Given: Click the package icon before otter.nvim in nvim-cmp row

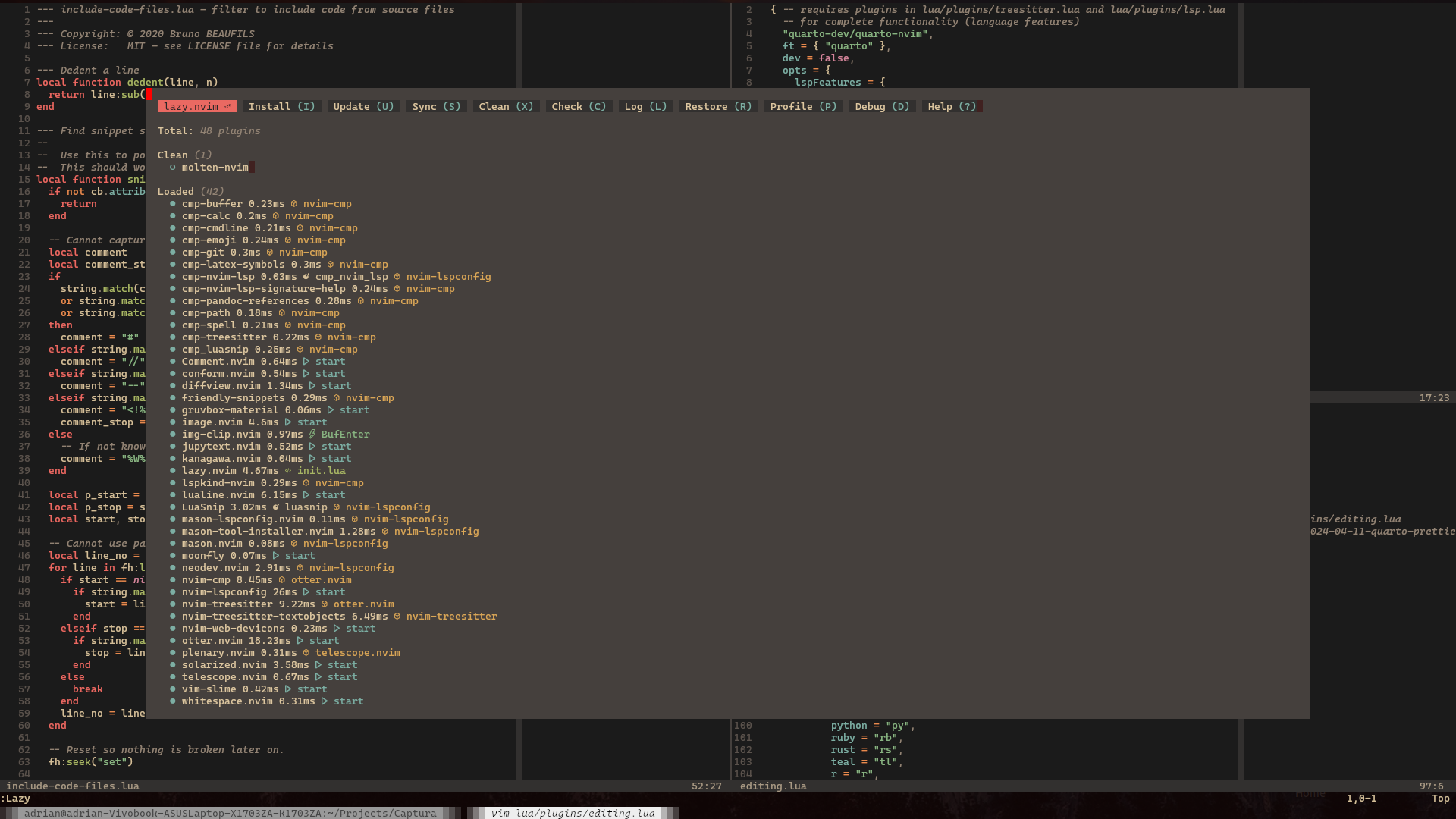Looking at the screenshot, I should coord(282,580).
